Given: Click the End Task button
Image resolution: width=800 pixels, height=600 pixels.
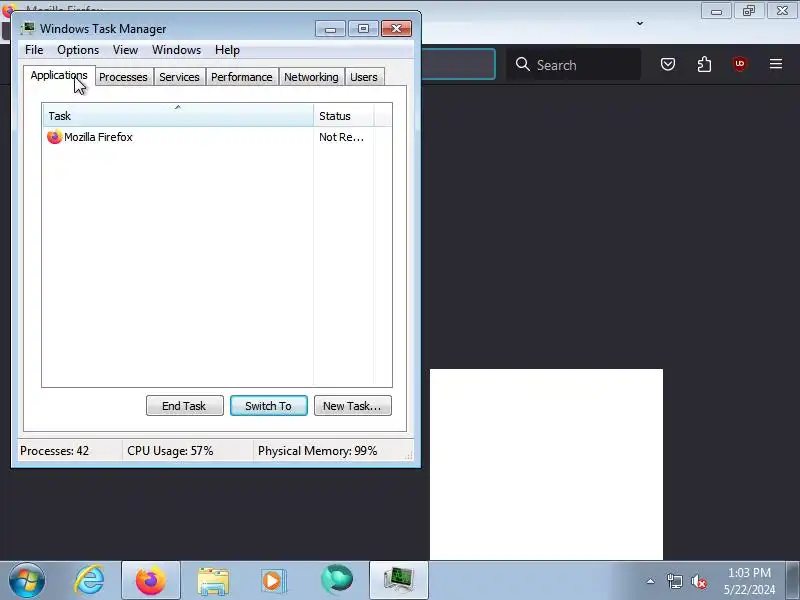Looking at the screenshot, I should tap(185, 406).
